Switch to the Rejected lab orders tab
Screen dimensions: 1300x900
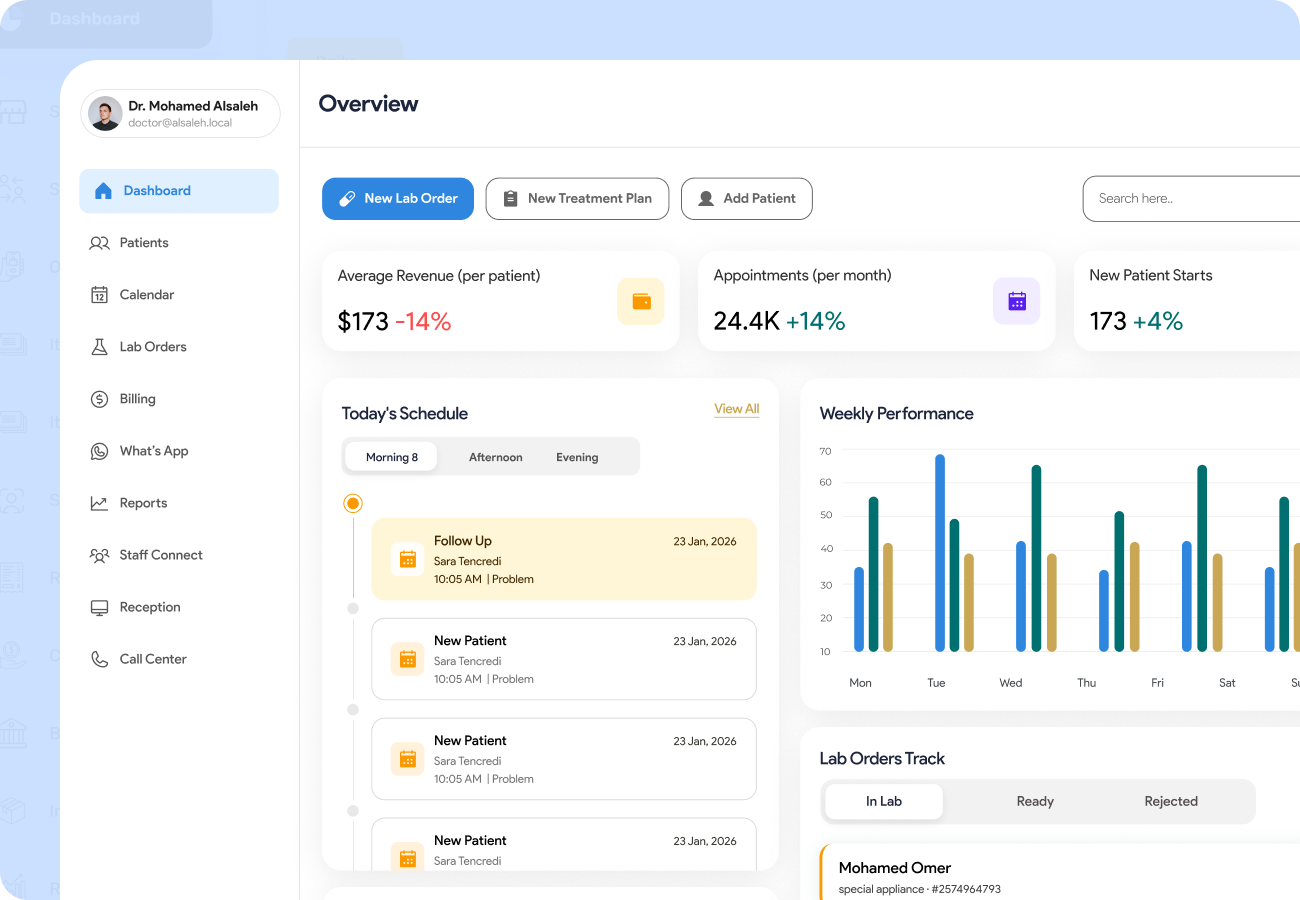(1171, 801)
